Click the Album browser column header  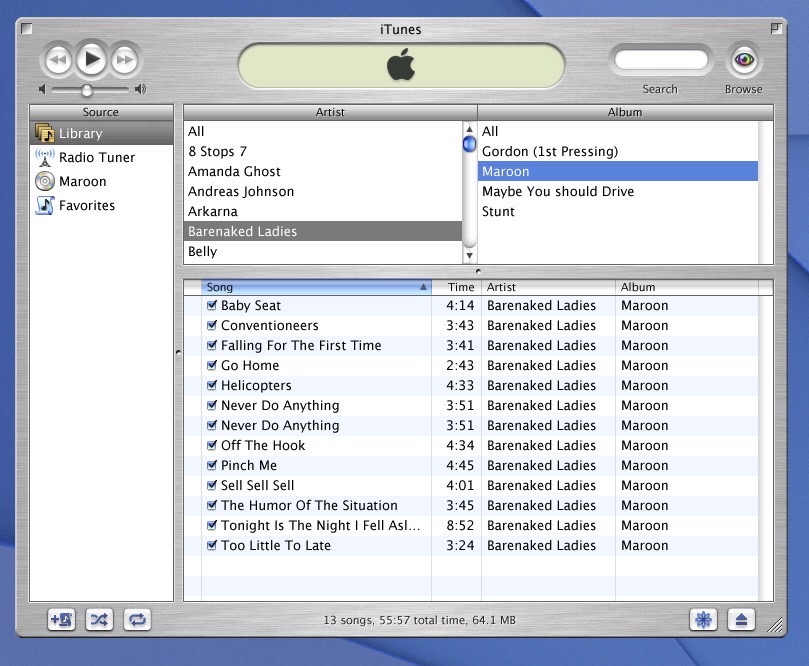point(625,112)
